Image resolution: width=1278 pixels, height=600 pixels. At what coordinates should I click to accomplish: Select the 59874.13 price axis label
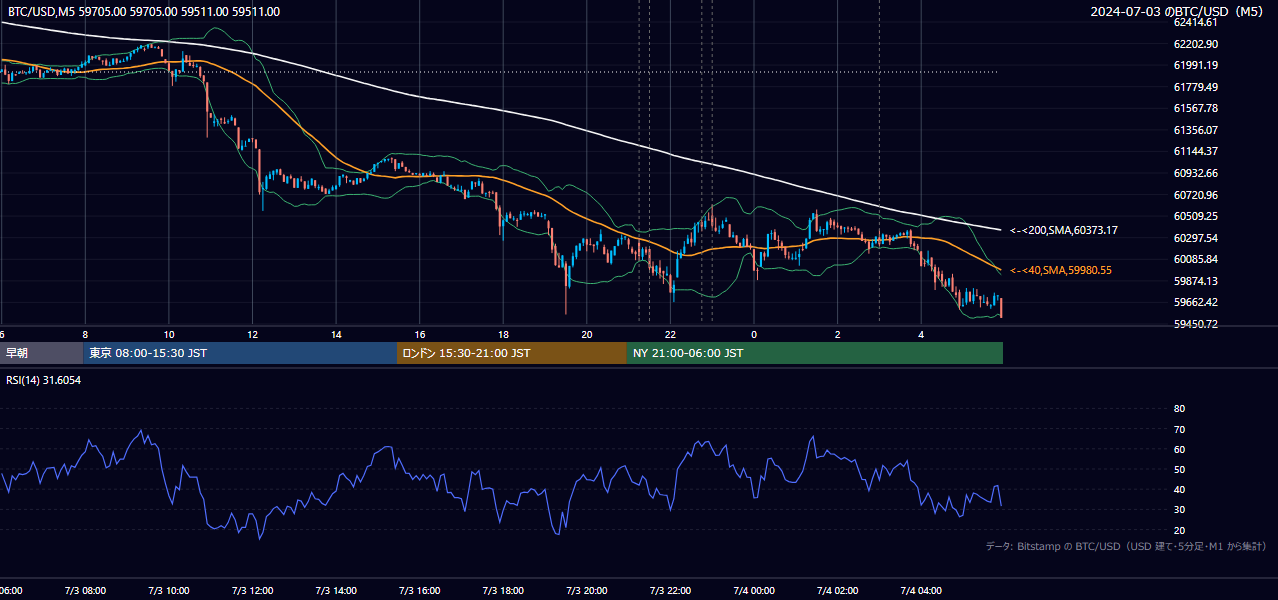(1197, 281)
